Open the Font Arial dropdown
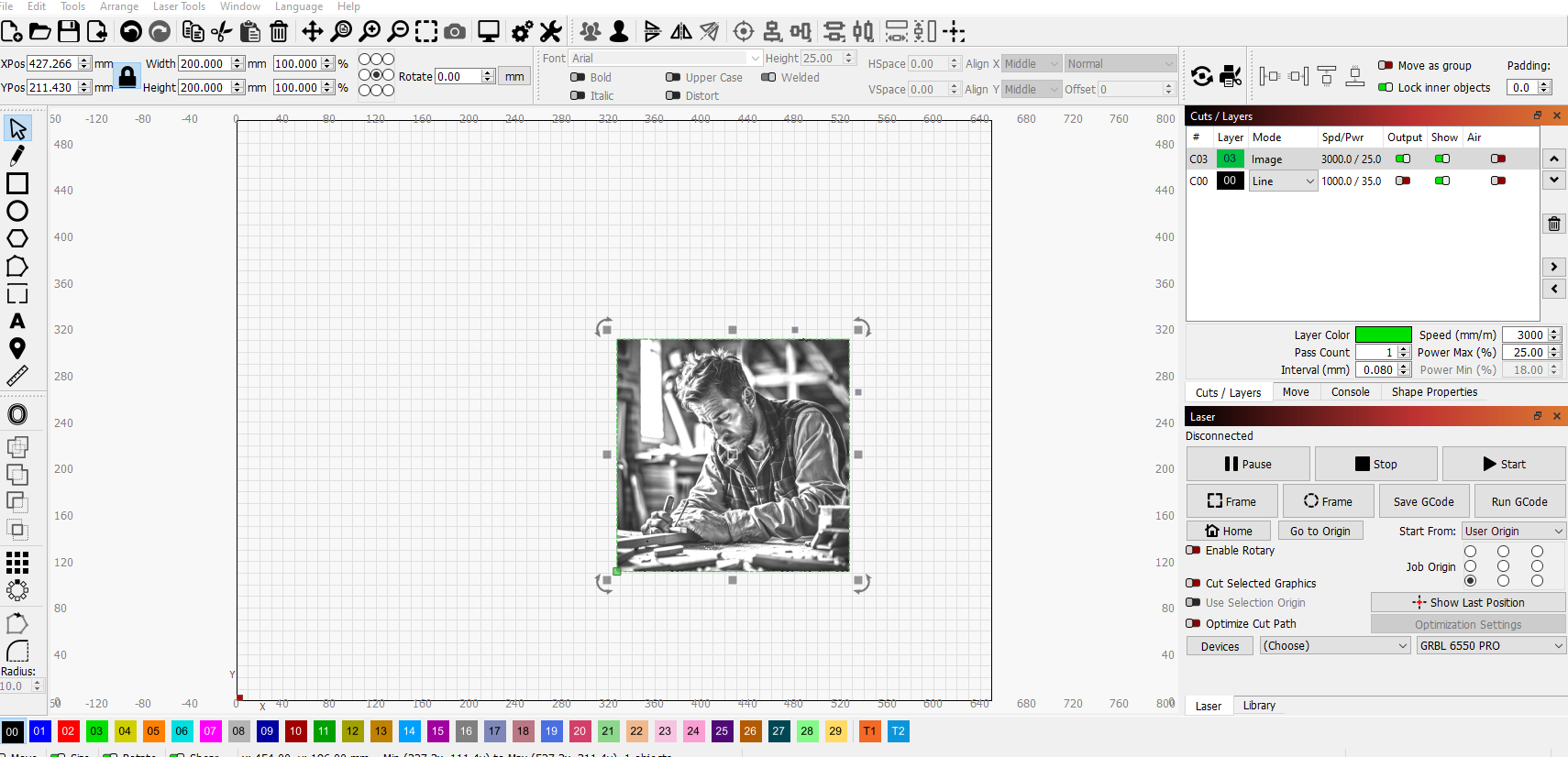Viewport: 1568px width, 757px height. (666, 58)
